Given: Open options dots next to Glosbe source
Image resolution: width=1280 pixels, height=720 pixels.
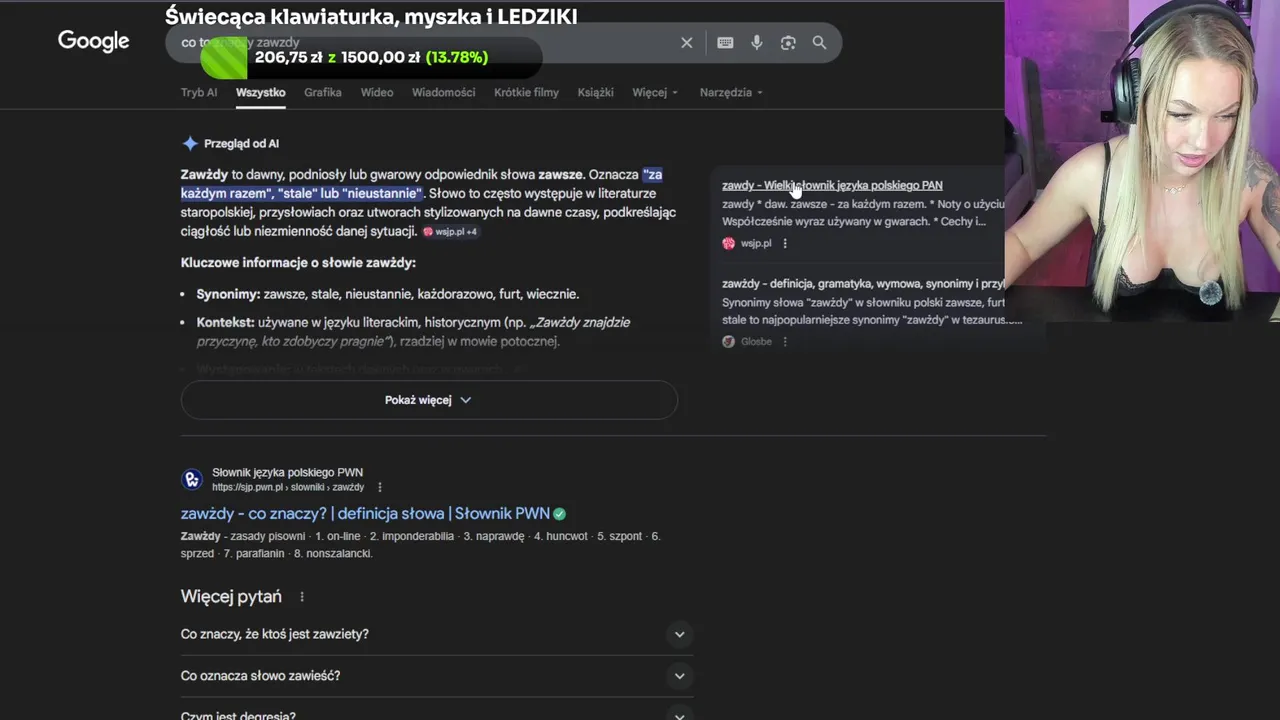Looking at the screenshot, I should (785, 341).
